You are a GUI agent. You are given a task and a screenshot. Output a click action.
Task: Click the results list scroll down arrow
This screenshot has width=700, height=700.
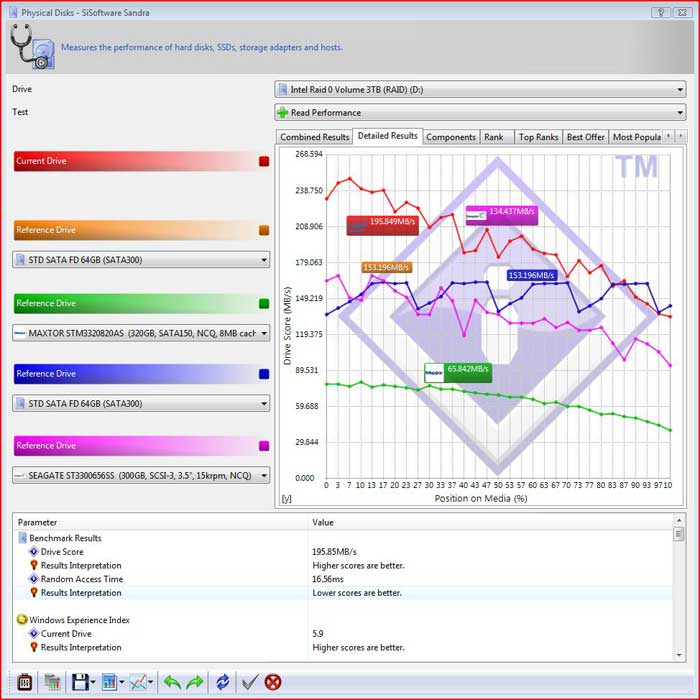coord(679,655)
